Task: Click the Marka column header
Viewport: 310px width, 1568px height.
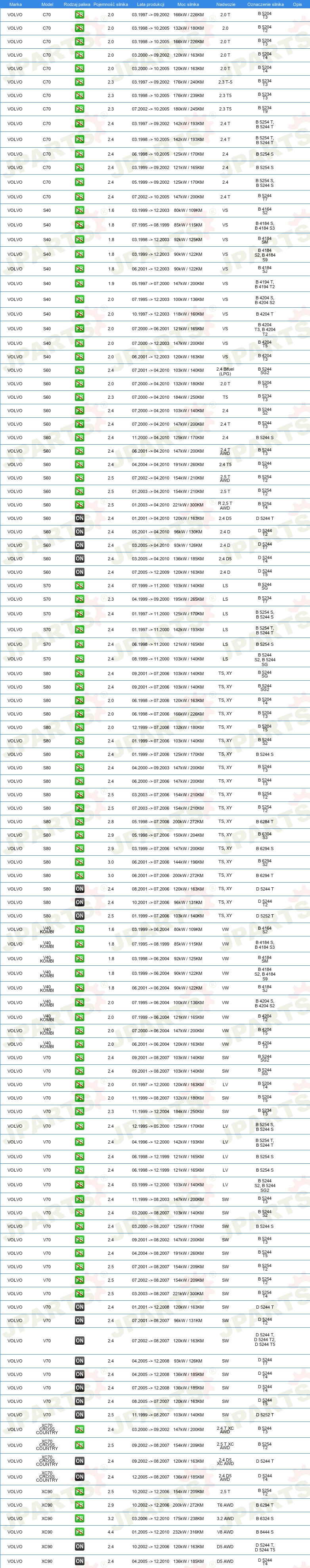Action: tap(15, 4)
